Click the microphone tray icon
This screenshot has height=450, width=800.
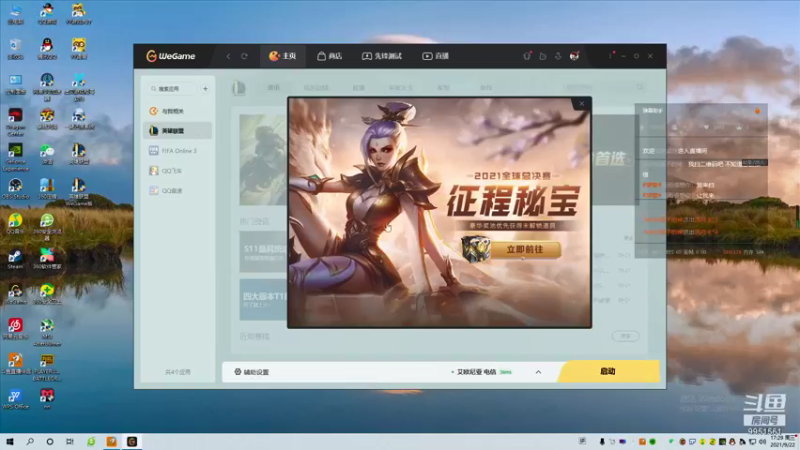[x=602, y=441]
